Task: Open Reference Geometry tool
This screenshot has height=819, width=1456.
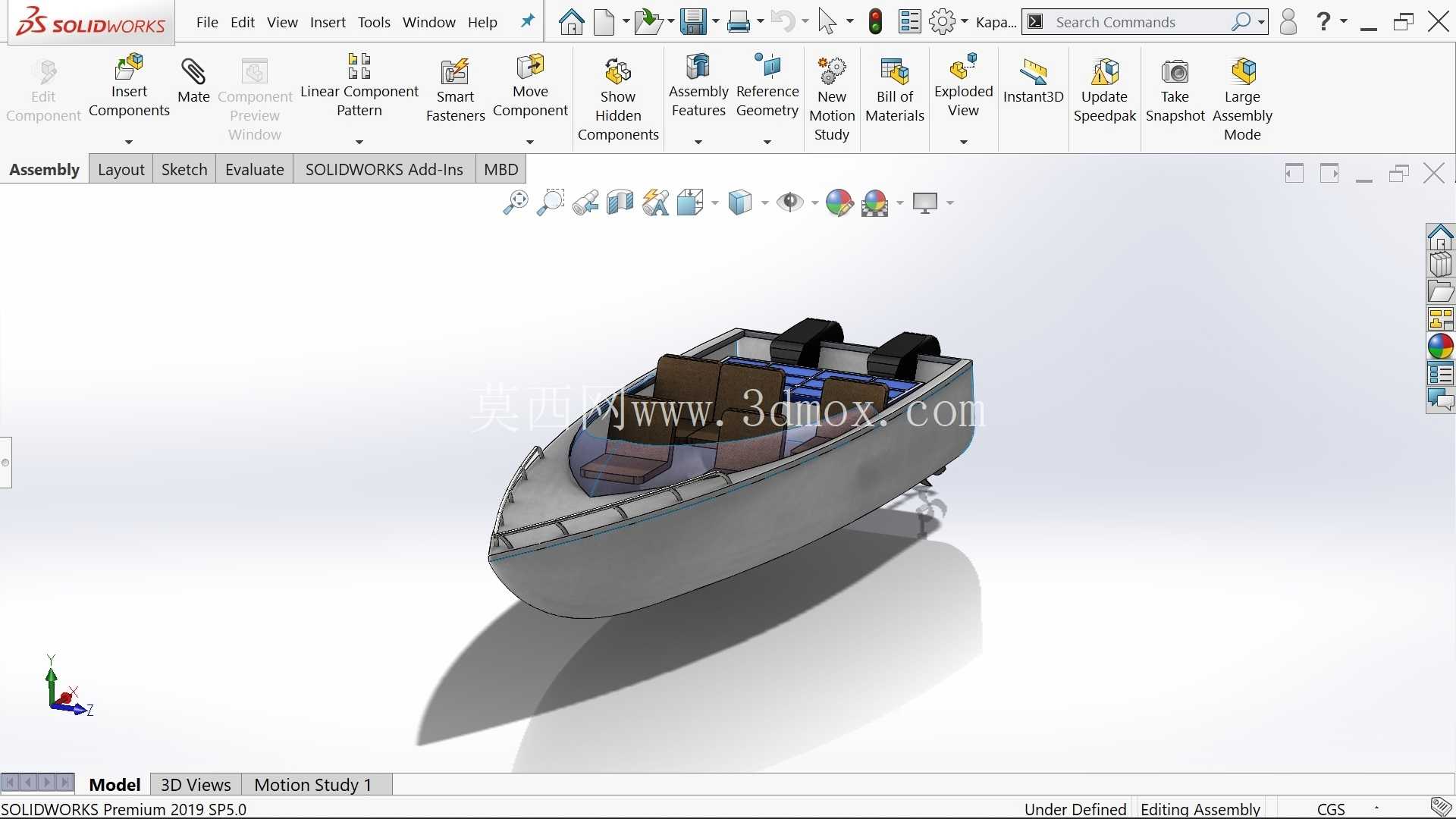Action: (x=767, y=84)
